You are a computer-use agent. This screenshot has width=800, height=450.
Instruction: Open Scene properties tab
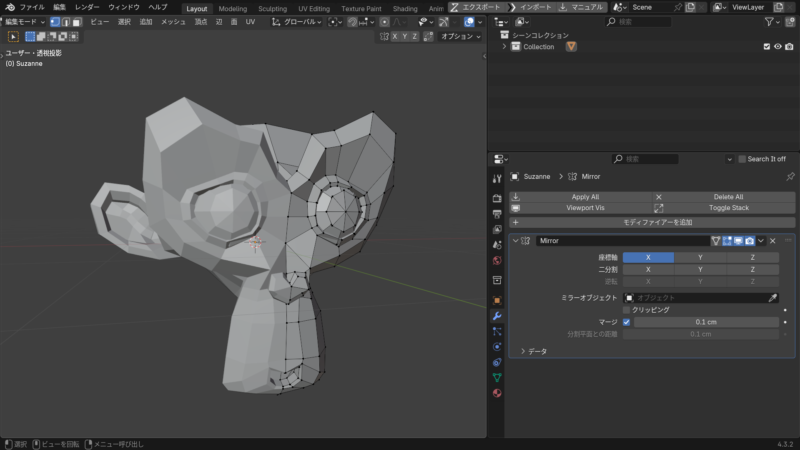click(497, 245)
